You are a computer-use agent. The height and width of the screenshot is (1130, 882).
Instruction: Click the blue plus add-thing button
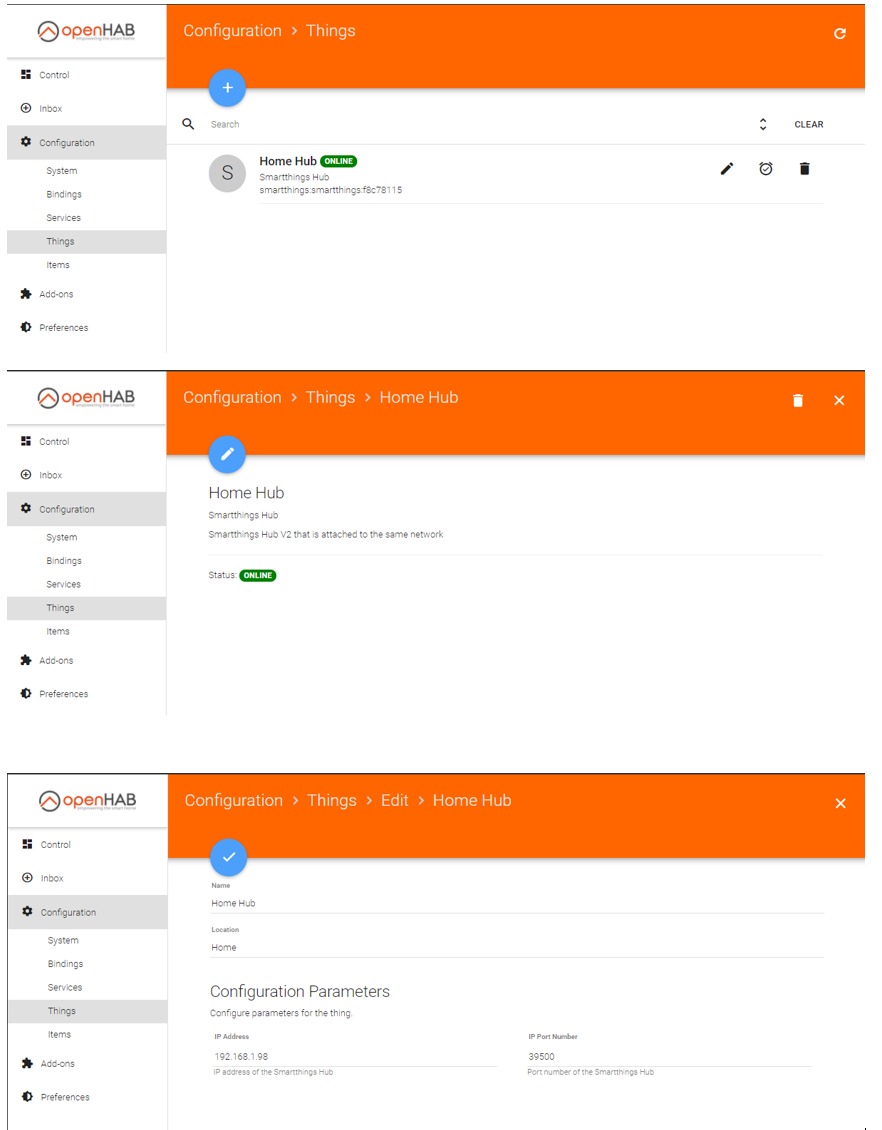coord(227,88)
